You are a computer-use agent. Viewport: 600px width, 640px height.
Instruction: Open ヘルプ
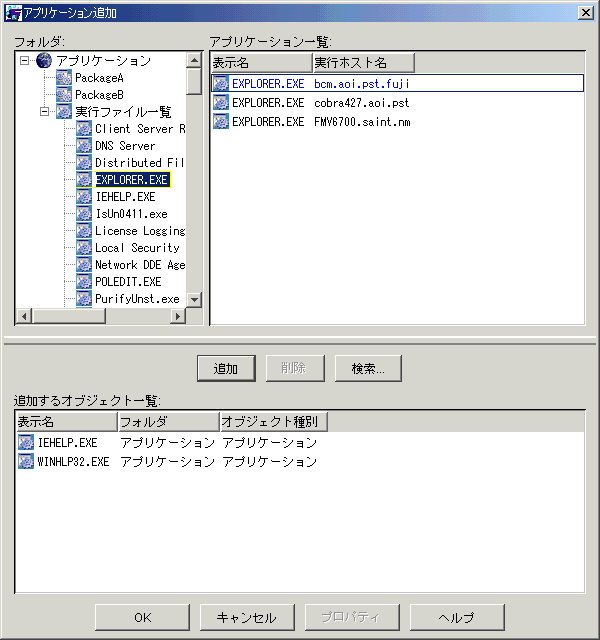pos(457,617)
